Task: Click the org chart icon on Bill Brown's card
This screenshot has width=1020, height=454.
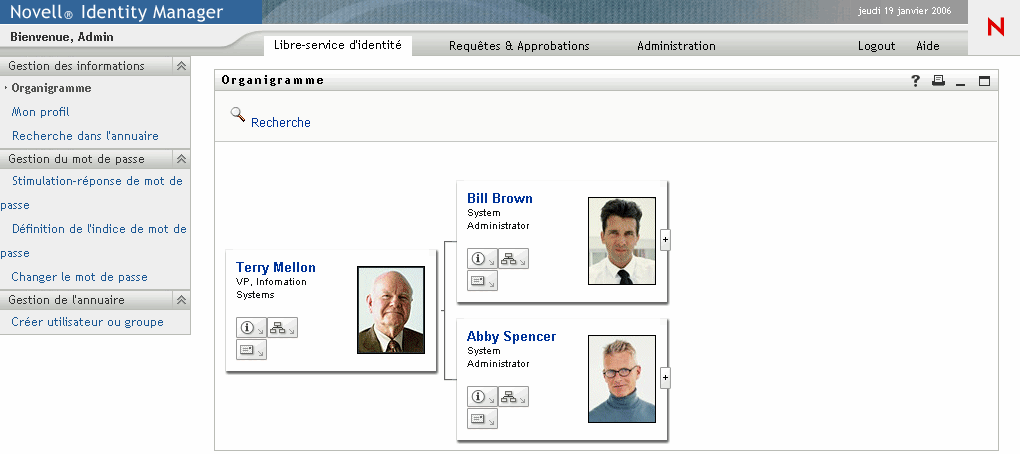Action: 513,259
